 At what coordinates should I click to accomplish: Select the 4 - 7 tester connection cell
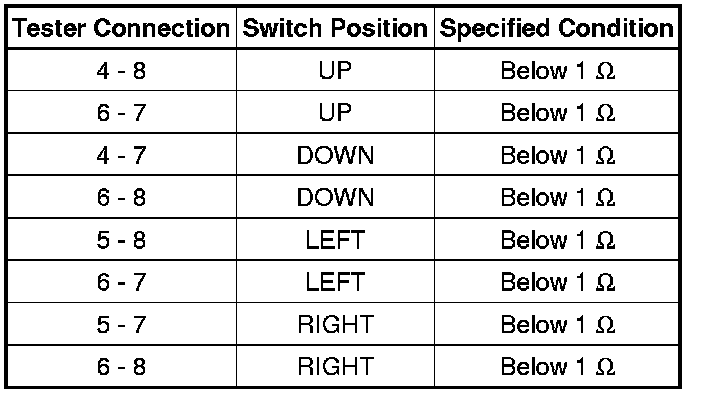click(121, 155)
